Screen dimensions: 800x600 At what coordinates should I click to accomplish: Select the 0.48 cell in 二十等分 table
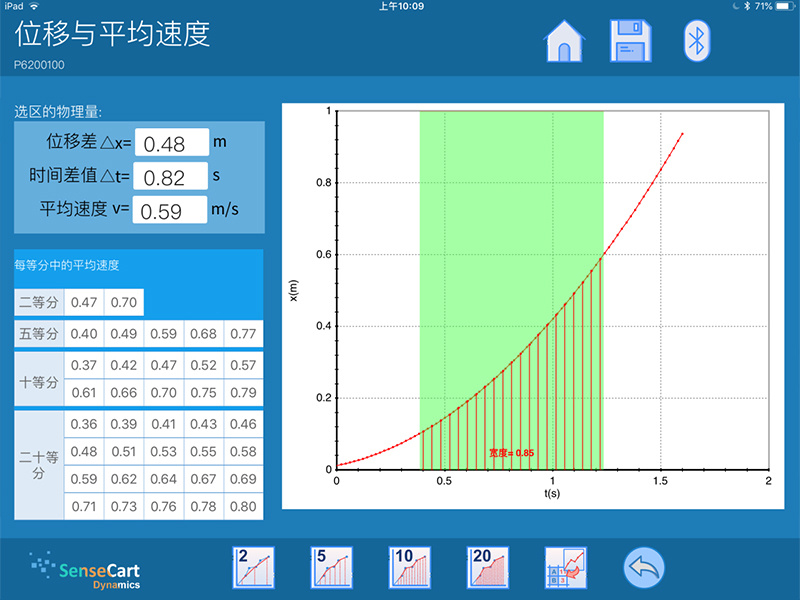pyautogui.click(x=84, y=452)
